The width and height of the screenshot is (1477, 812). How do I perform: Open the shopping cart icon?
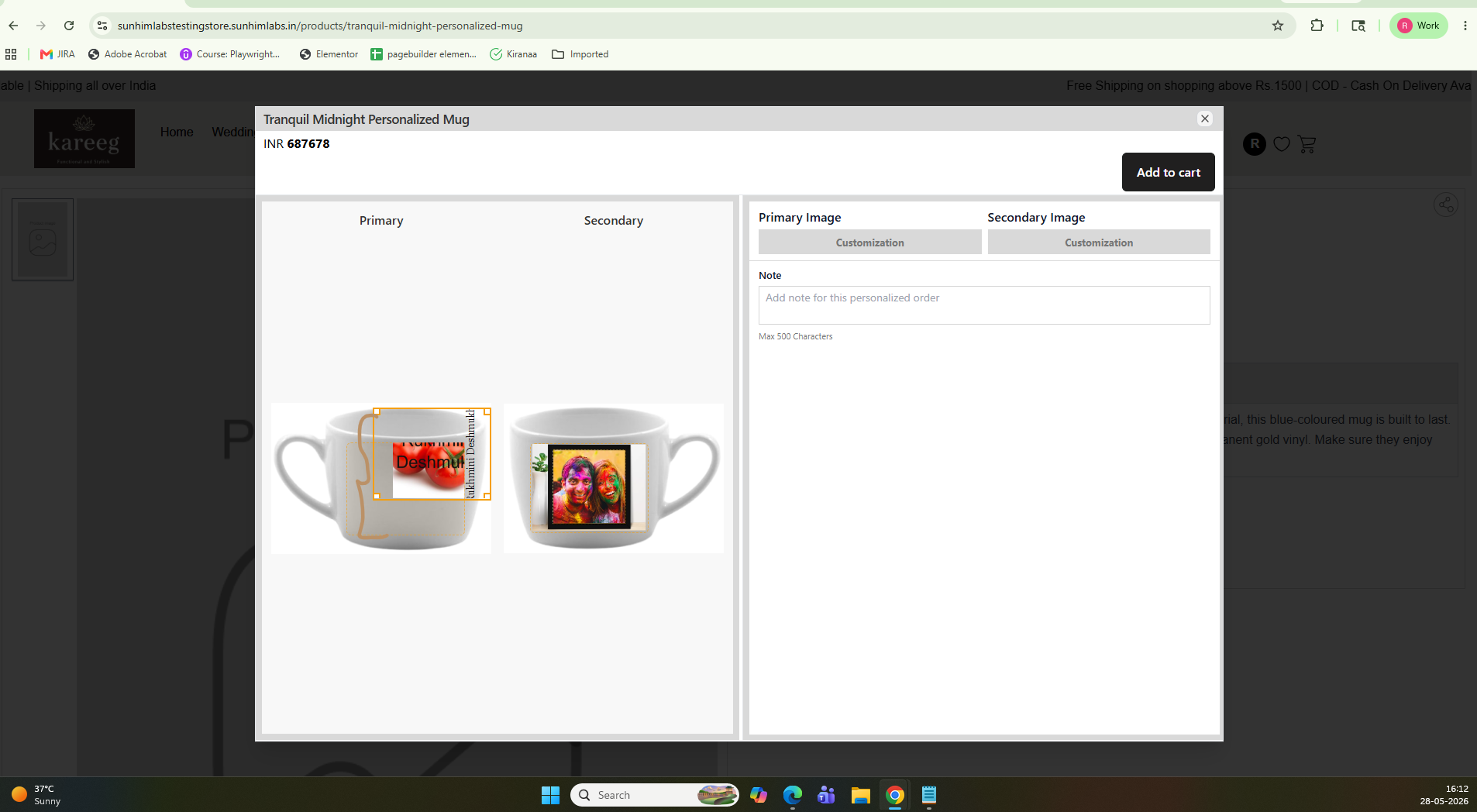click(x=1307, y=144)
